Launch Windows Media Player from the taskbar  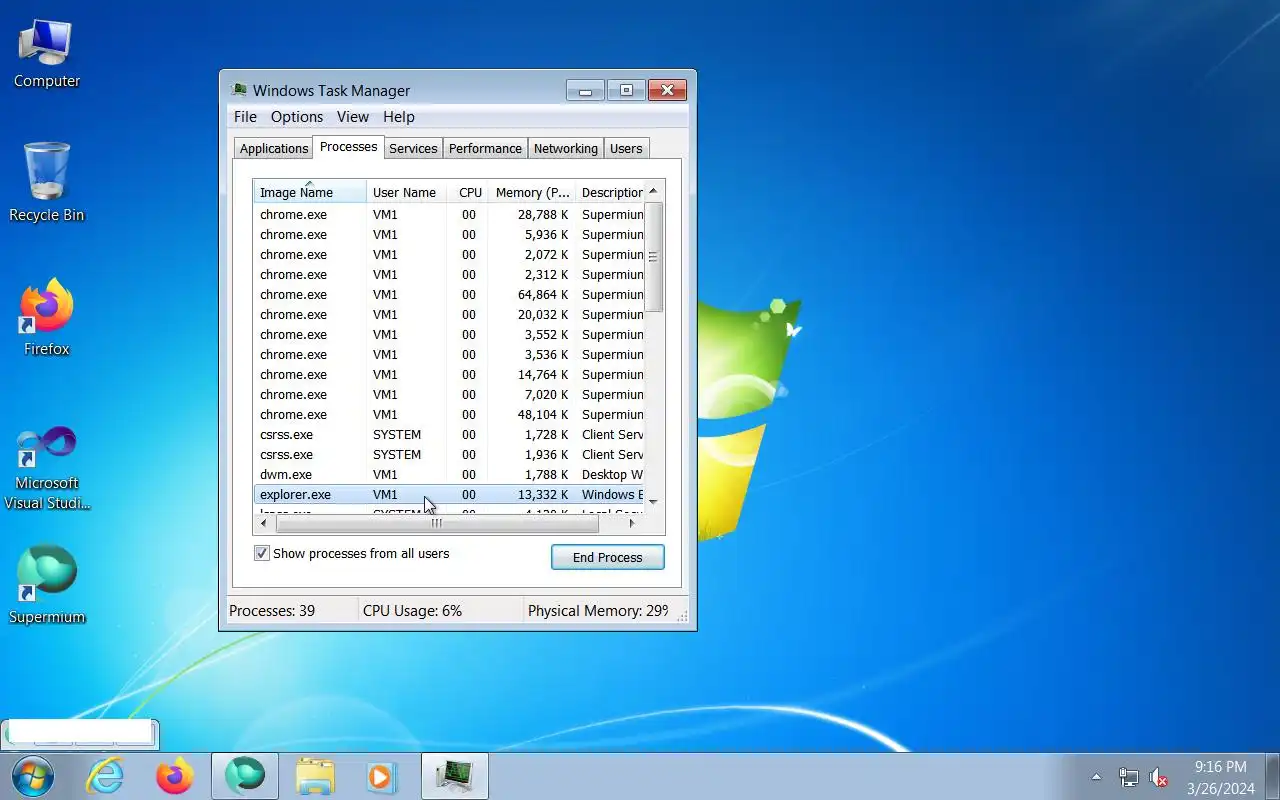(381, 776)
